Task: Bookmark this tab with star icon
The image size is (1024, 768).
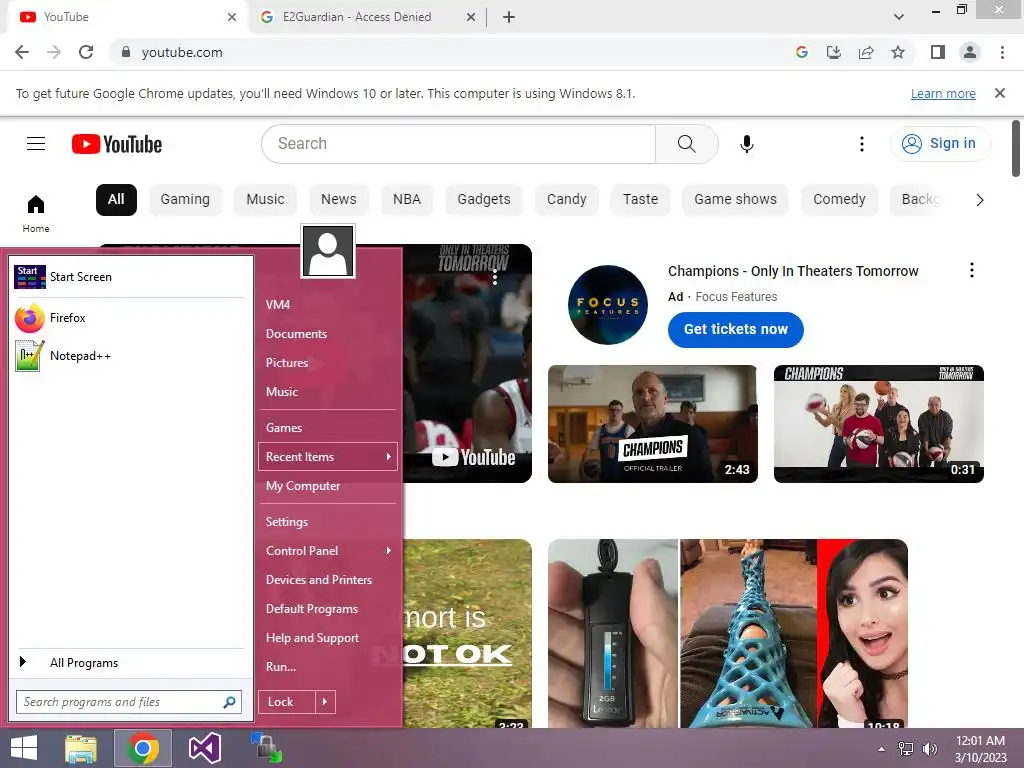Action: [x=898, y=52]
